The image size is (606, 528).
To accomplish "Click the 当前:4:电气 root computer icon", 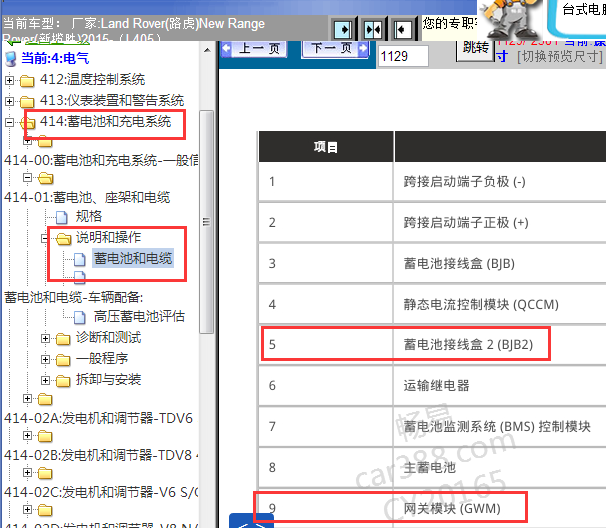I will [x=11, y=59].
